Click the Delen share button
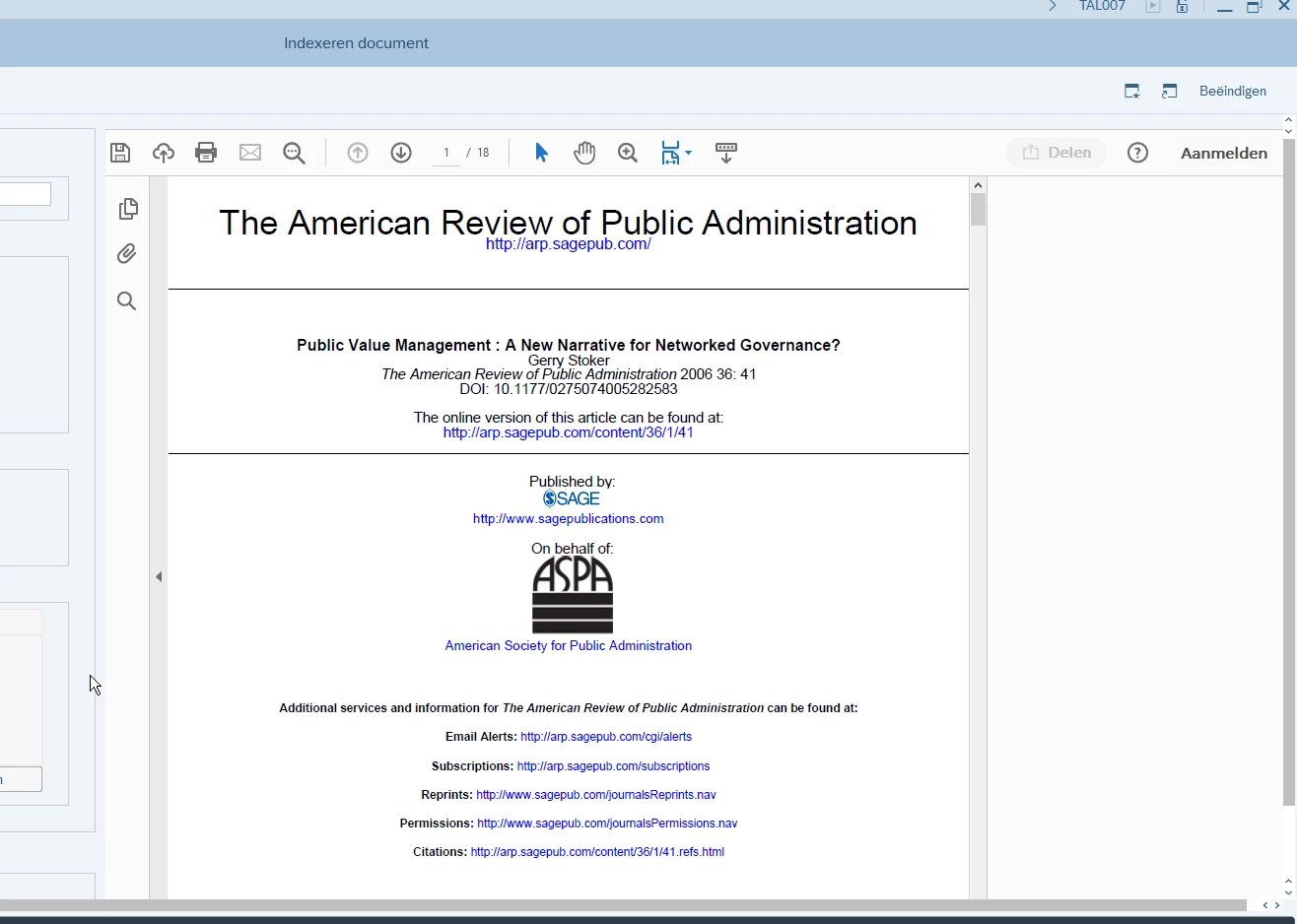Image resolution: width=1297 pixels, height=924 pixels. click(1057, 153)
